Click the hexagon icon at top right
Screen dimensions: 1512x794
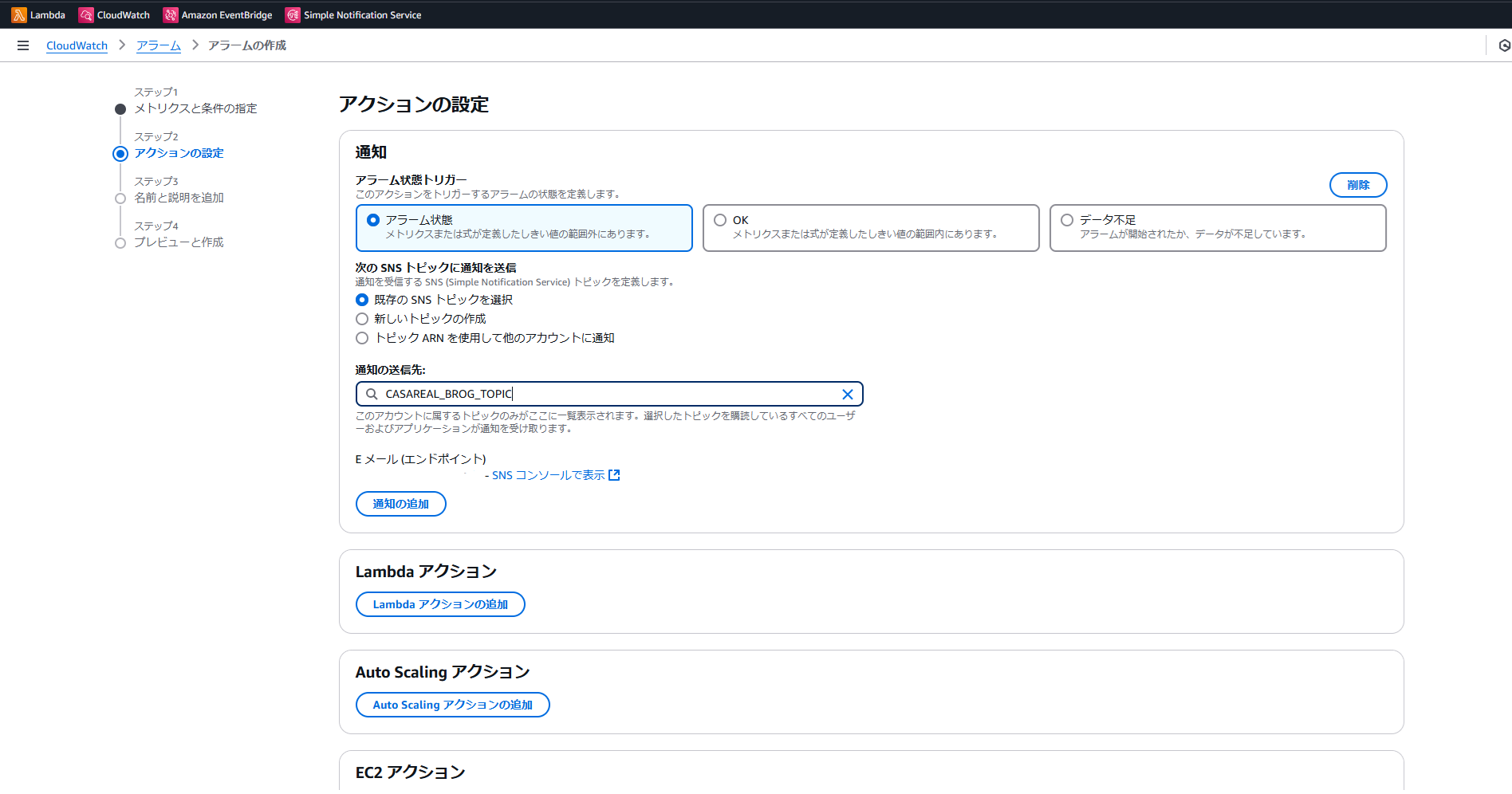pyautogui.click(x=1504, y=45)
